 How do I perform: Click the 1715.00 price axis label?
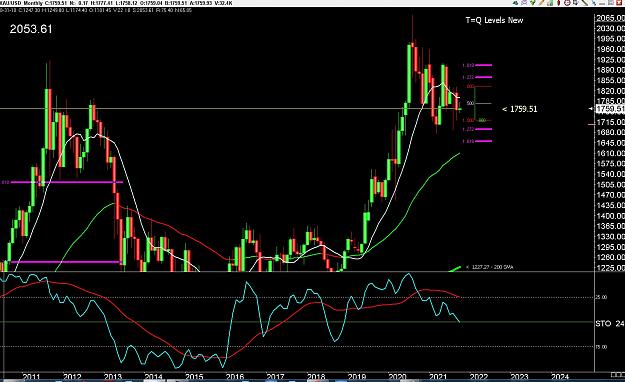(x=610, y=122)
